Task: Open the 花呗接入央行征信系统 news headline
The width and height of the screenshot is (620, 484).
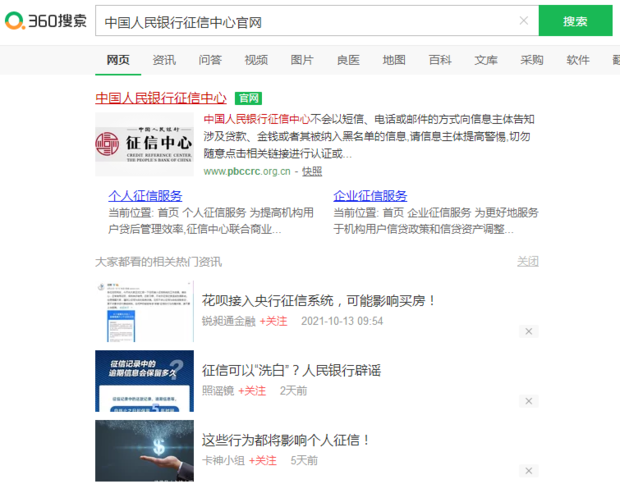Action: [318, 301]
